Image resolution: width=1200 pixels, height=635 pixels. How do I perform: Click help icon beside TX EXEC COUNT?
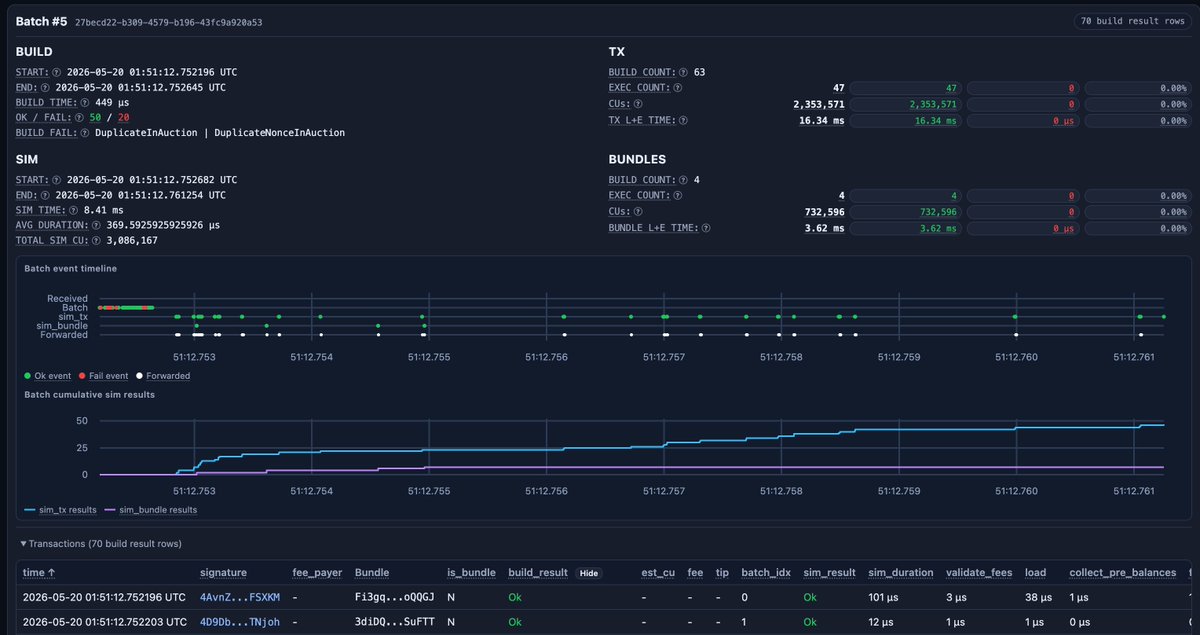click(x=679, y=88)
